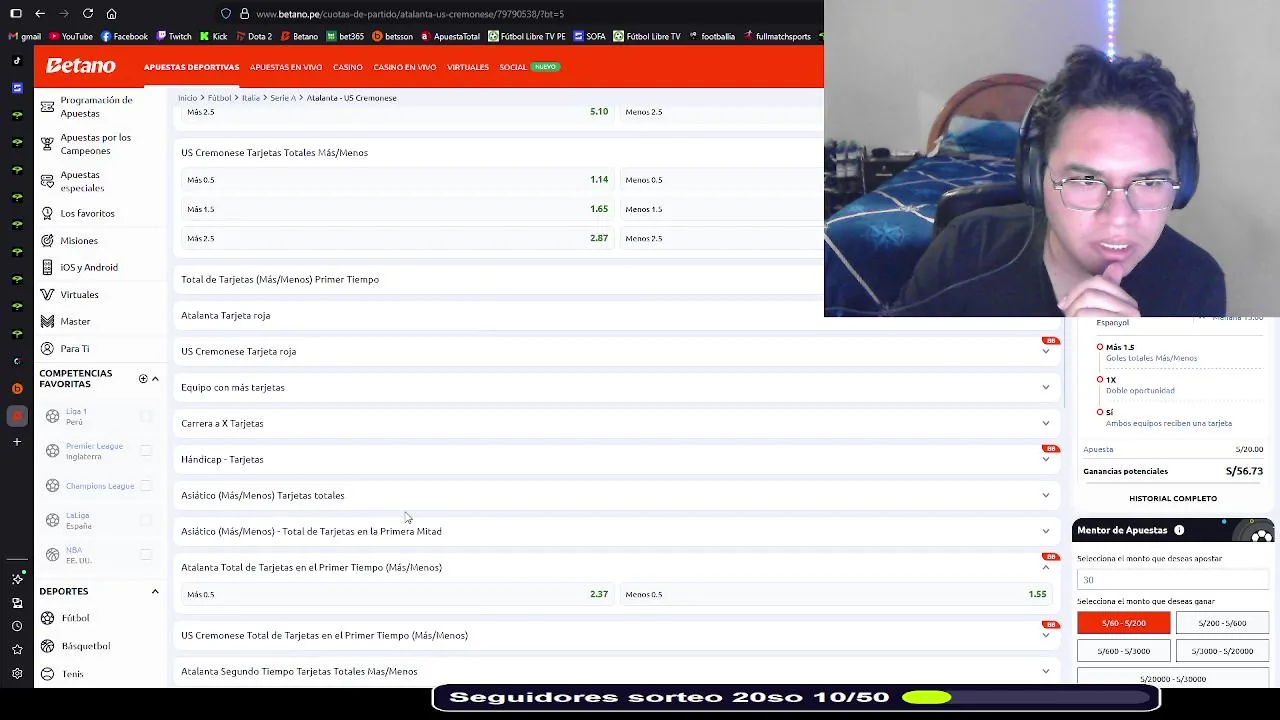Click the Betano logo
1280x720 pixels.
[81, 66]
